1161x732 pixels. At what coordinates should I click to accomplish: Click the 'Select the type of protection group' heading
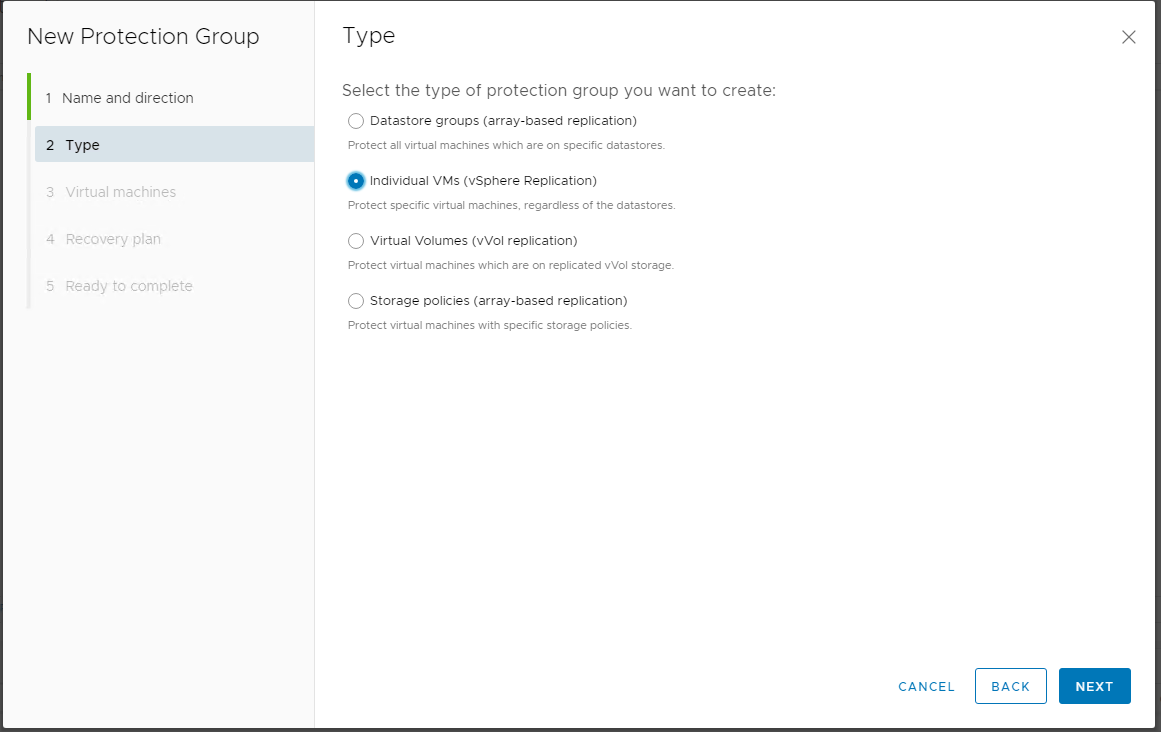559,90
